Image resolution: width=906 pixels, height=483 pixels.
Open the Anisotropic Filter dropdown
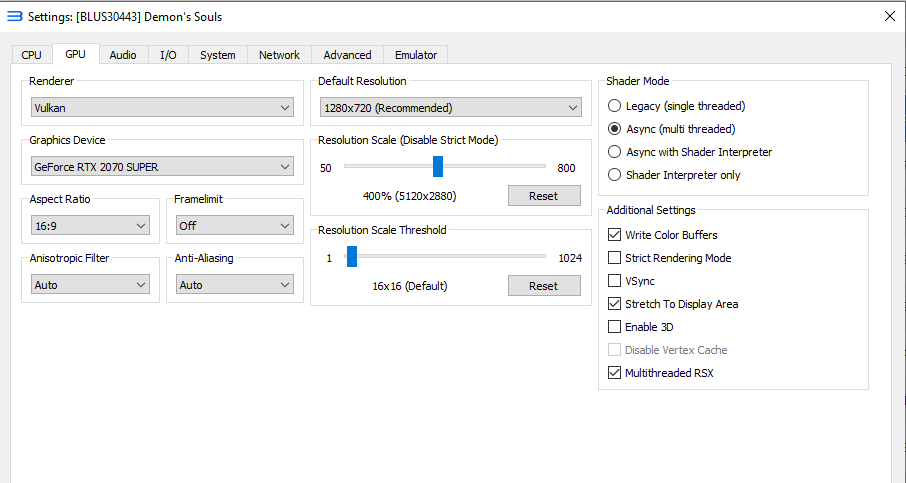(90, 284)
